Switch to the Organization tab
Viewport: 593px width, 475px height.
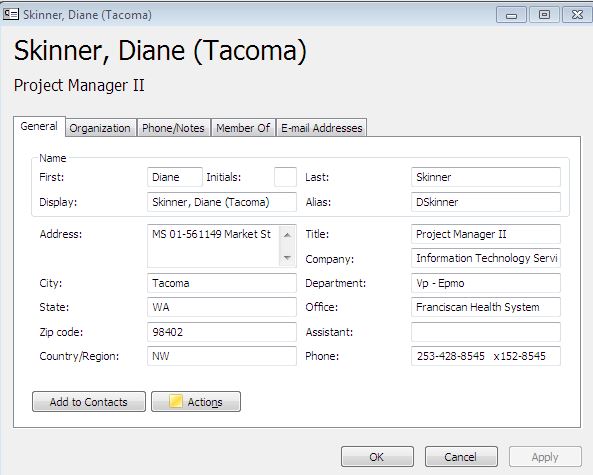click(100, 128)
